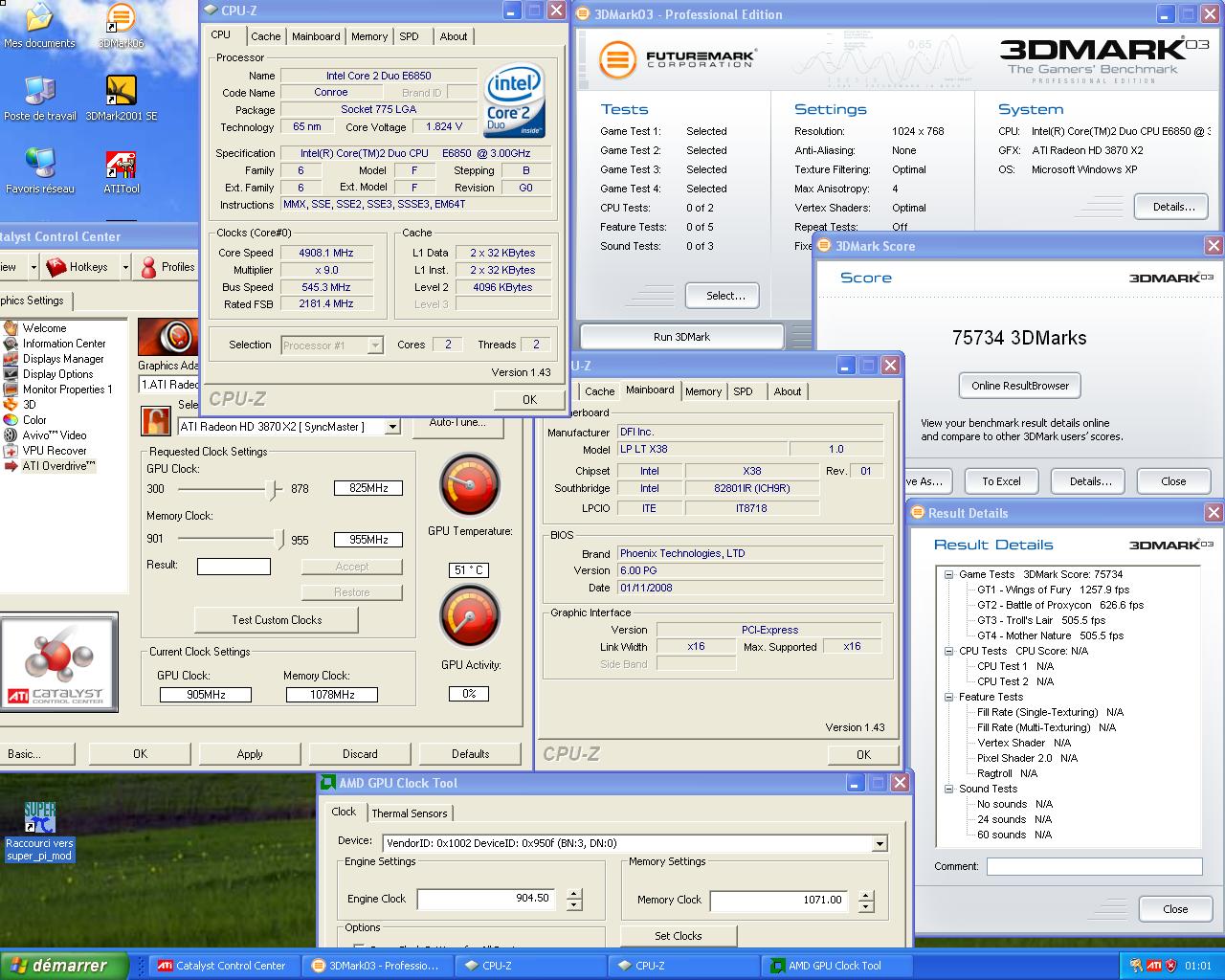Switch to Catalyst Control Center taskbar item
The image size is (1225, 980).
(226, 966)
